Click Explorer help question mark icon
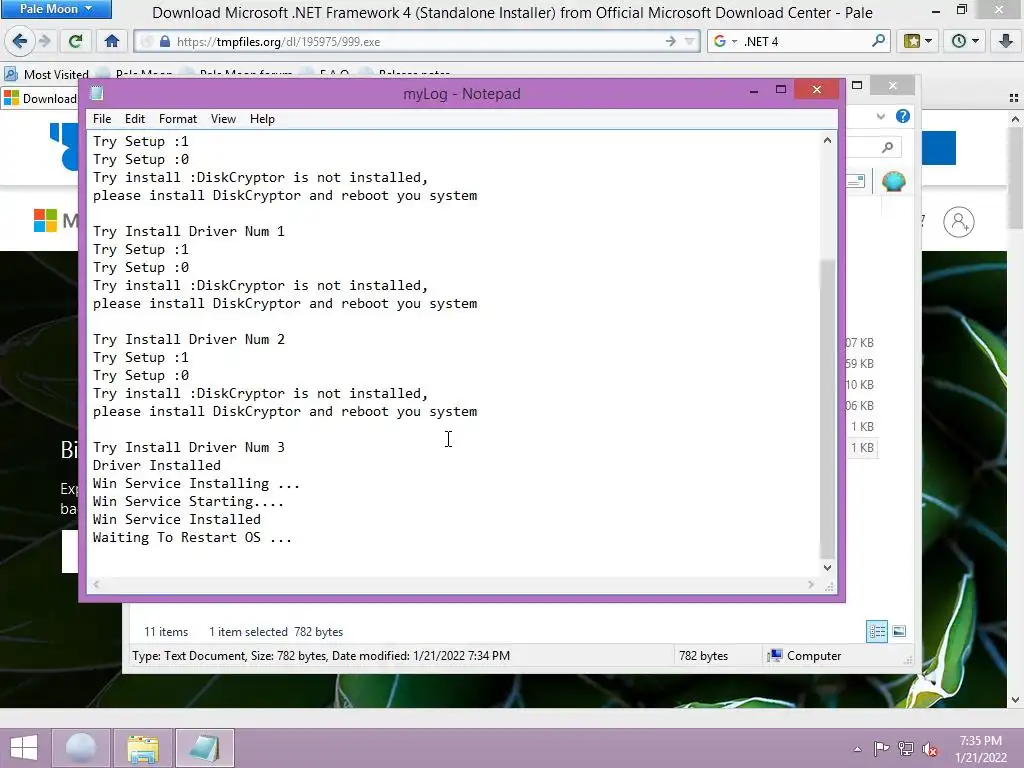This screenshot has height=768, width=1024. pos(903,116)
